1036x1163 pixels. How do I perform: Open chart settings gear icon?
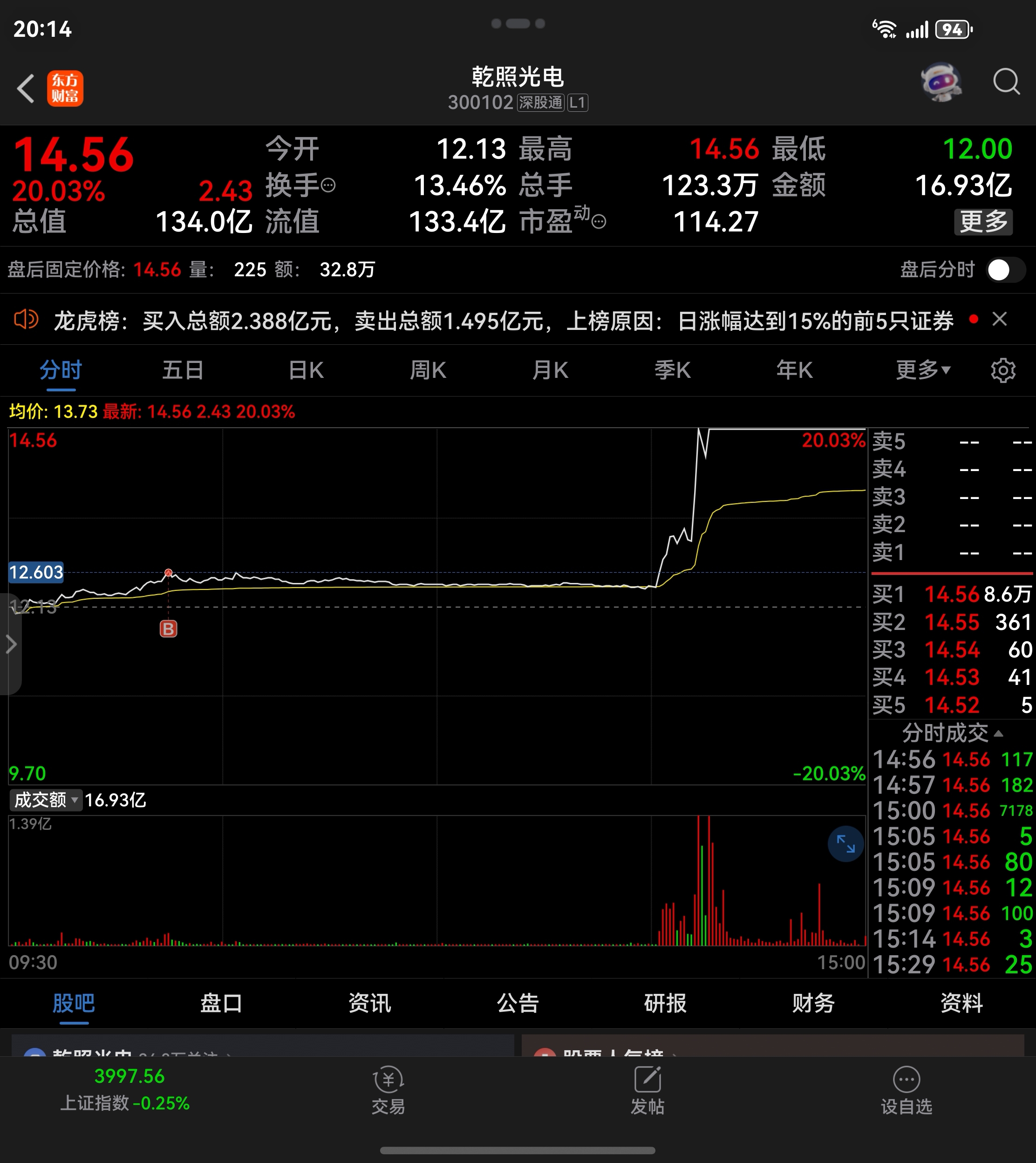click(x=1002, y=370)
